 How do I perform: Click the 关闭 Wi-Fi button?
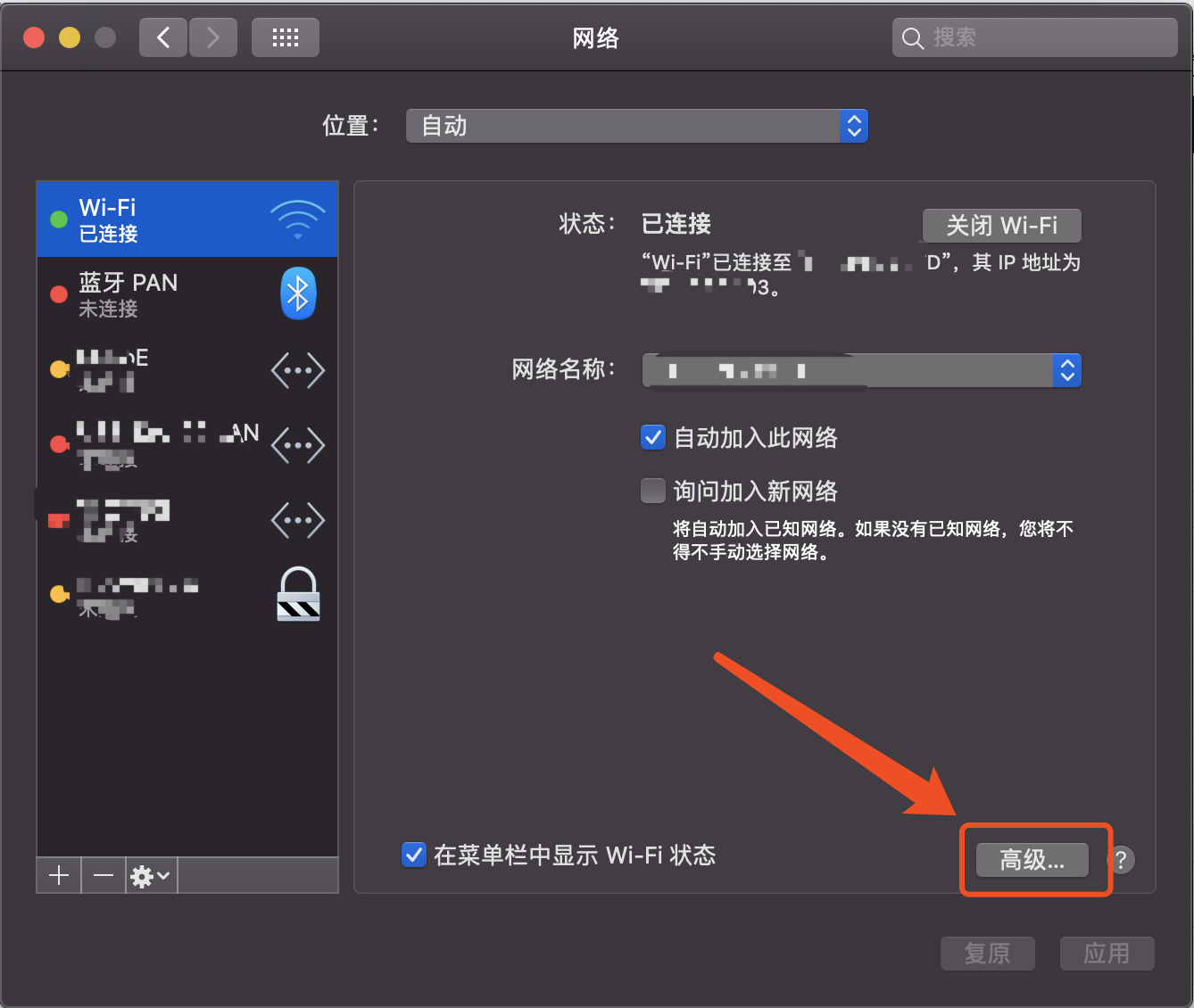(1001, 226)
